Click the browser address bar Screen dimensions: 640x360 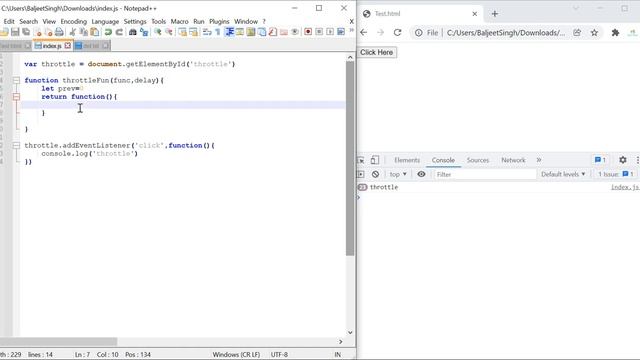tap(506, 33)
